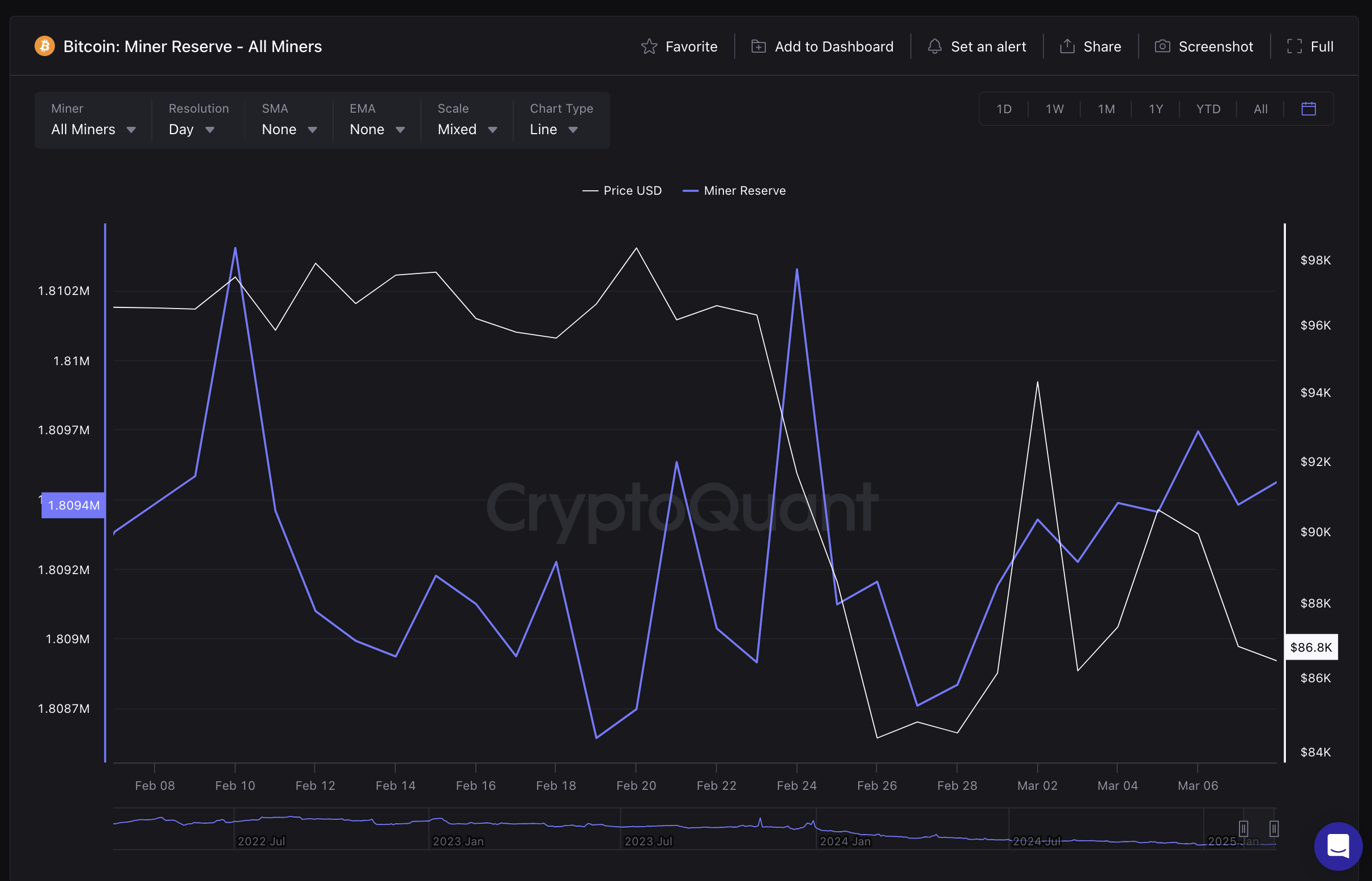Click the Share upload icon
Screen dimensions: 1372x881
(x=1066, y=46)
